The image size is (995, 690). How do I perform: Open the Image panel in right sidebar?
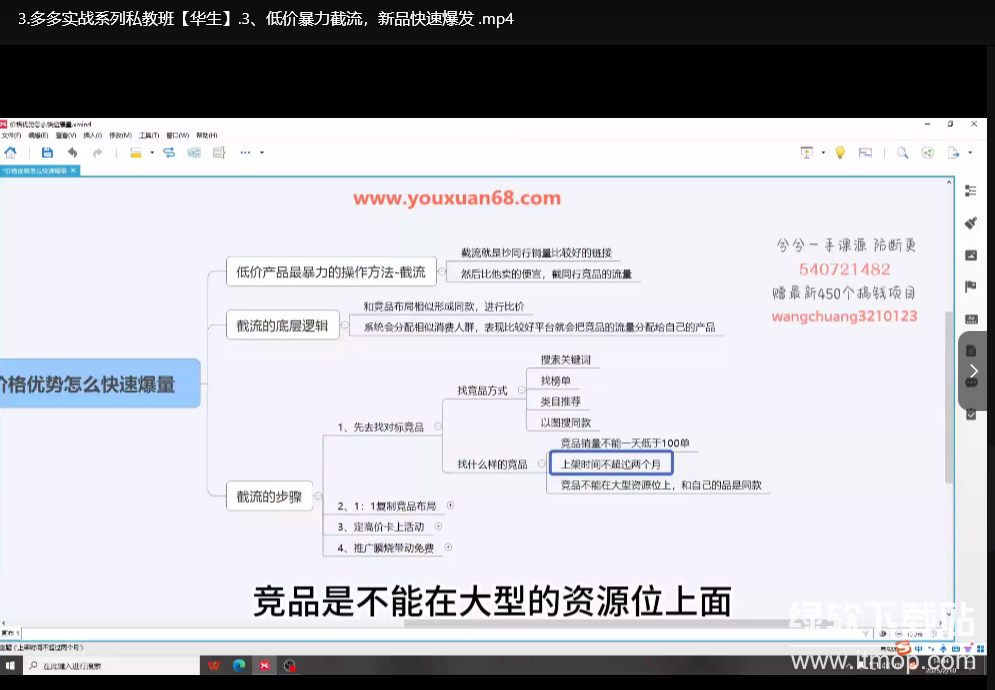pyautogui.click(x=970, y=255)
